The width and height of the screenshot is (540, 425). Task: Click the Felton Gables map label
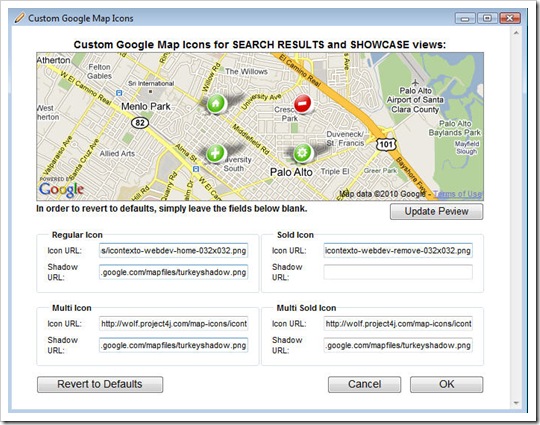pos(100,71)
